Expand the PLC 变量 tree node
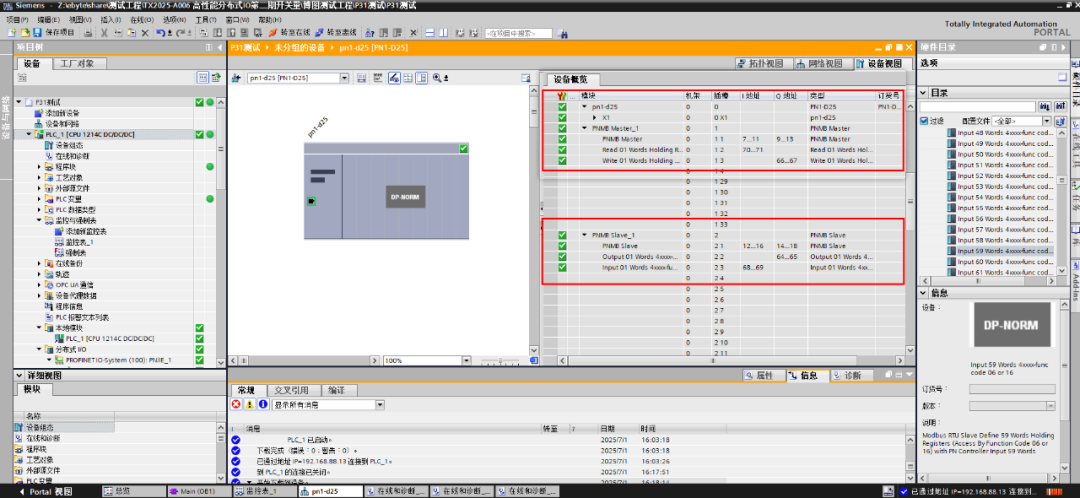The image size is (1080, 498). 39,199
